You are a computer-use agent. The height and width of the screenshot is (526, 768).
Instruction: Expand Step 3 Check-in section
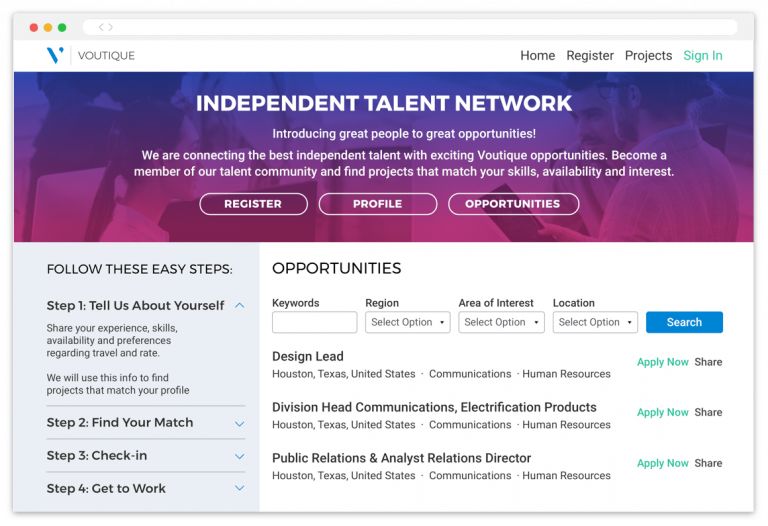coord(239,456)
